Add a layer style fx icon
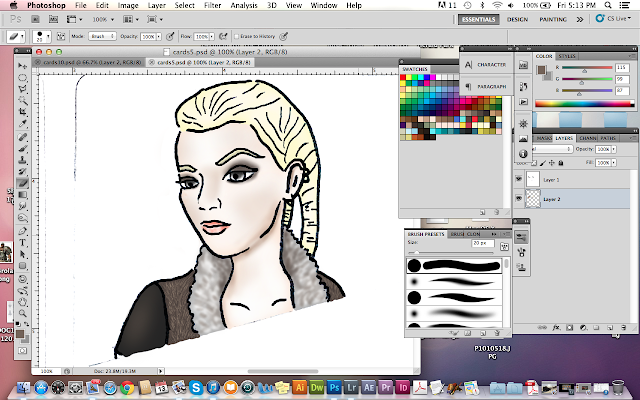The image size is (640, 400). pos(556,328)
